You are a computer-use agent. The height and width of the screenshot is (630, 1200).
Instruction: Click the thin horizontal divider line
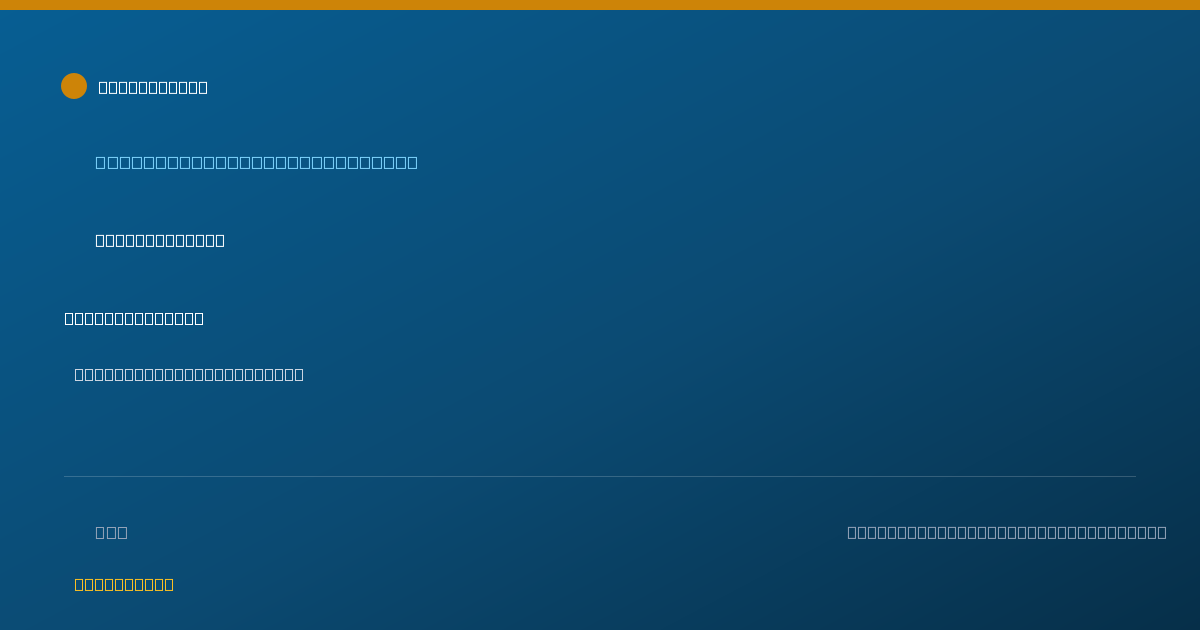tap(600, 476)
